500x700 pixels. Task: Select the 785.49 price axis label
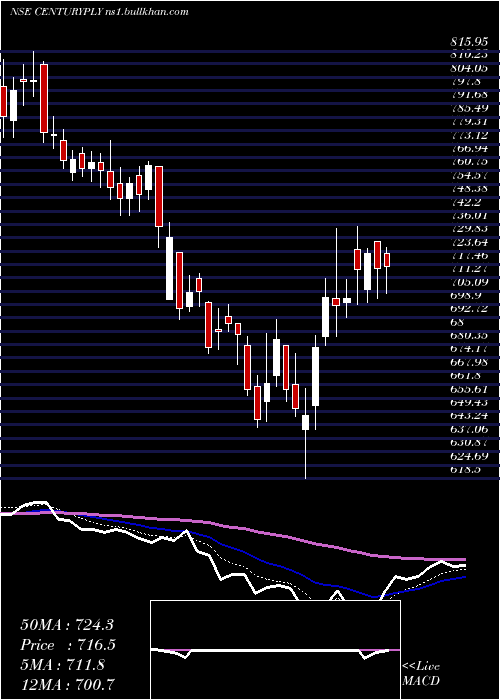469,108
